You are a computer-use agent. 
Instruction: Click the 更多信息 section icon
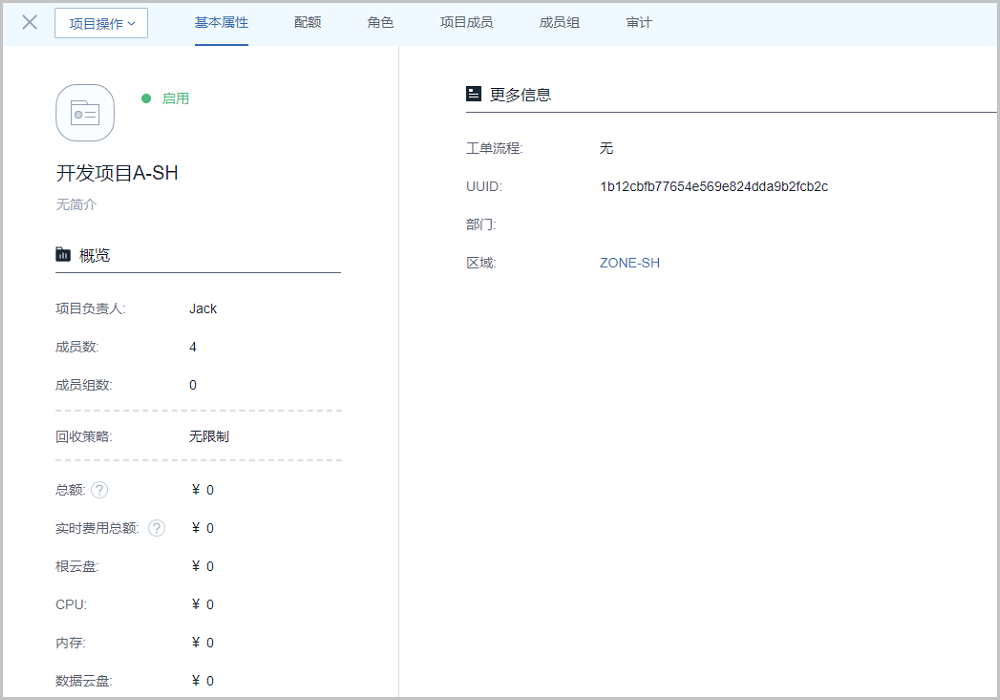tap(474, 94)
